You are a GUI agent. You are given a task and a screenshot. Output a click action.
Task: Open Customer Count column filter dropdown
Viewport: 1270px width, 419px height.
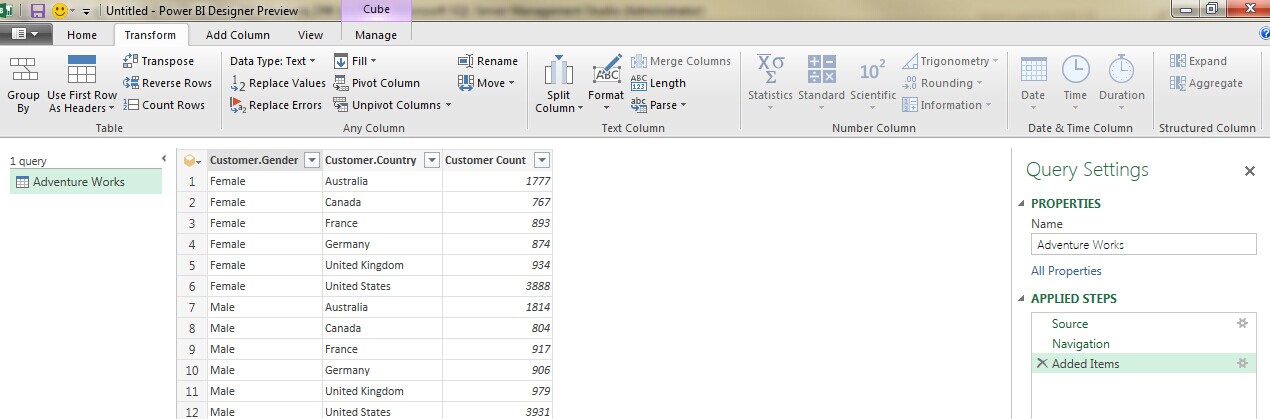pos(541,160)
